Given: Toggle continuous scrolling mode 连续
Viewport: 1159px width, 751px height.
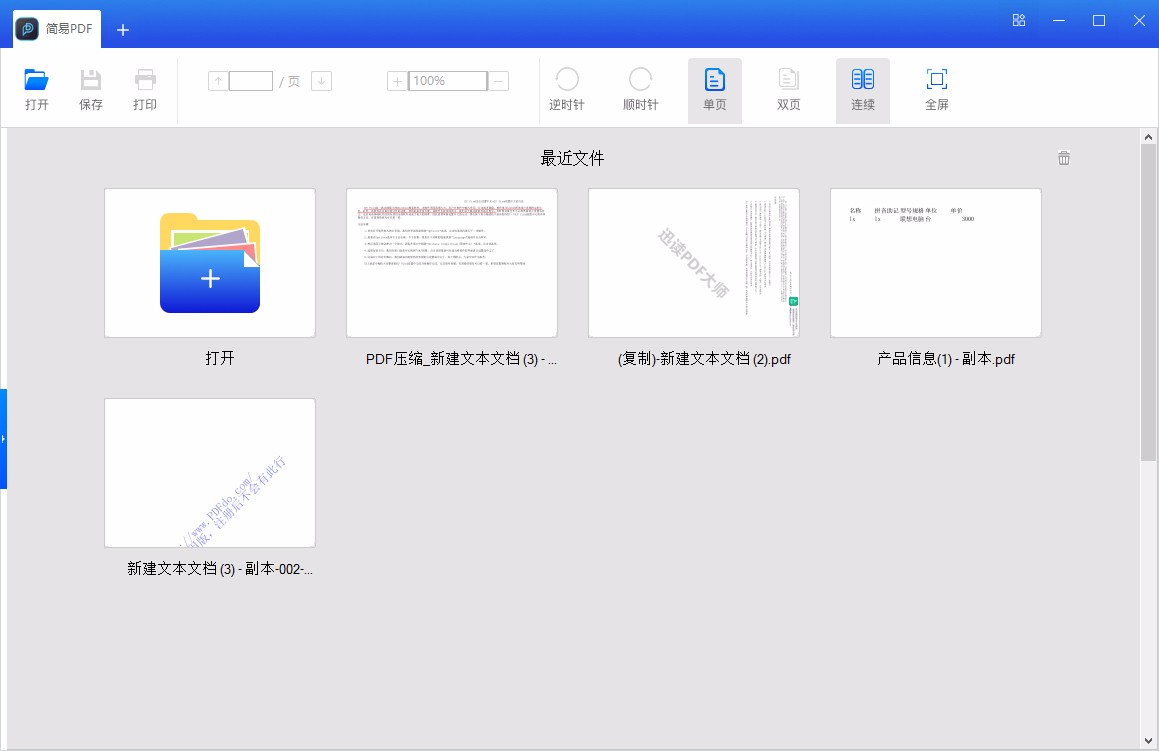Looking at the screenshot, I should pos(862,90).
